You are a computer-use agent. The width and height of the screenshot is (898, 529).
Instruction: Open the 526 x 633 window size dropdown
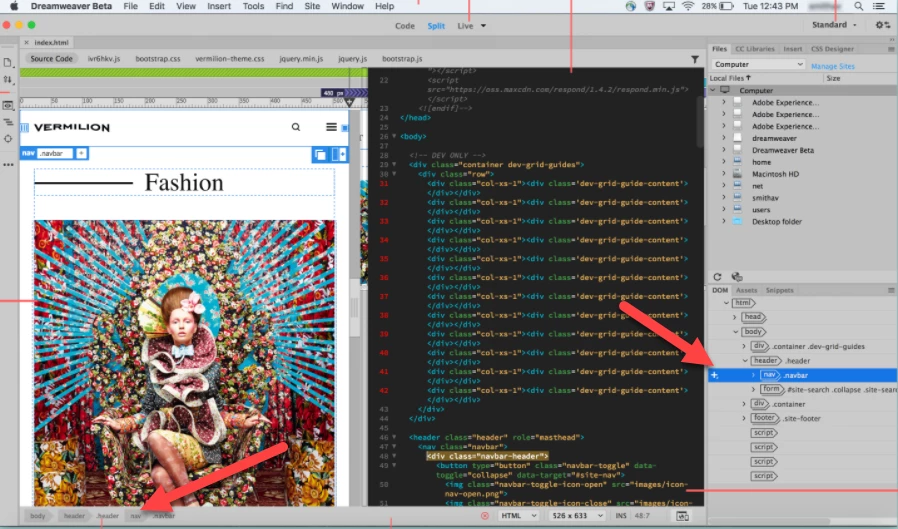pyautogui.click(x=576, y=516)
